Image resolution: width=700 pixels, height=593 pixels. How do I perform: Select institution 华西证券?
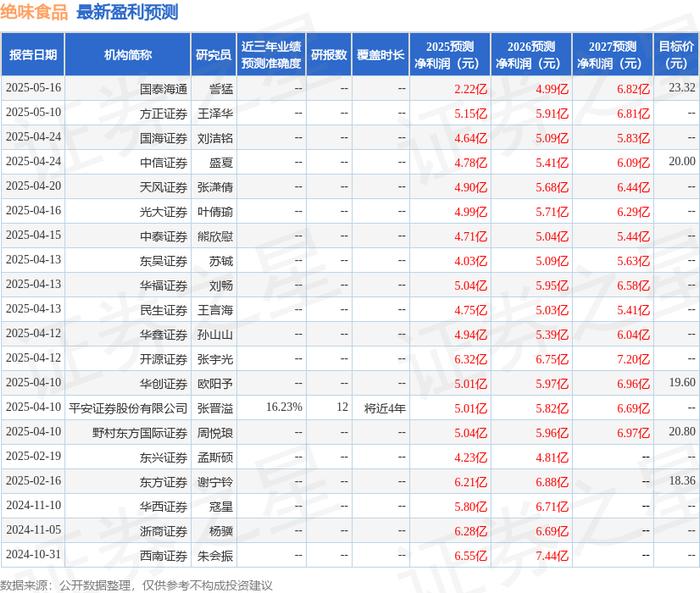click(163, 507)
